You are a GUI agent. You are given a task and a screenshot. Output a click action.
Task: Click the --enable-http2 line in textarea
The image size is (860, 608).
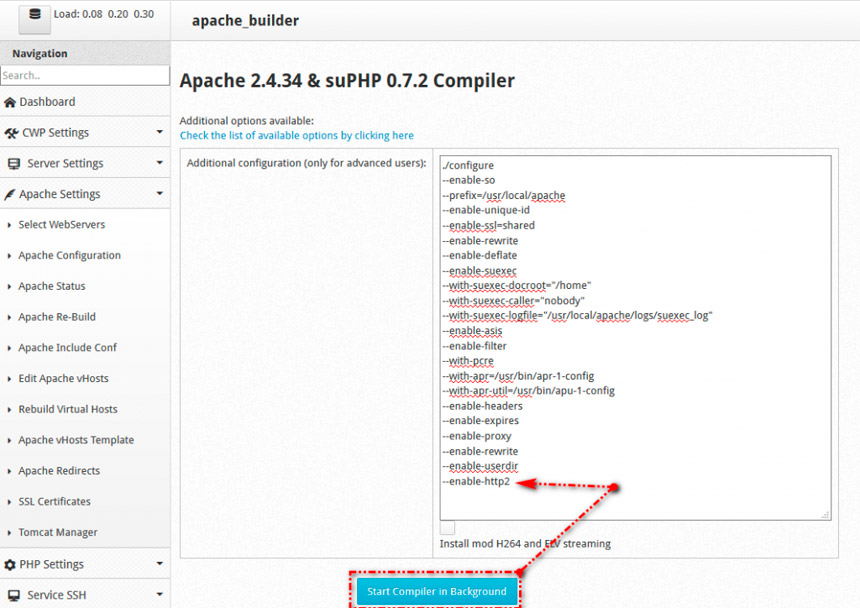(476, 481)
